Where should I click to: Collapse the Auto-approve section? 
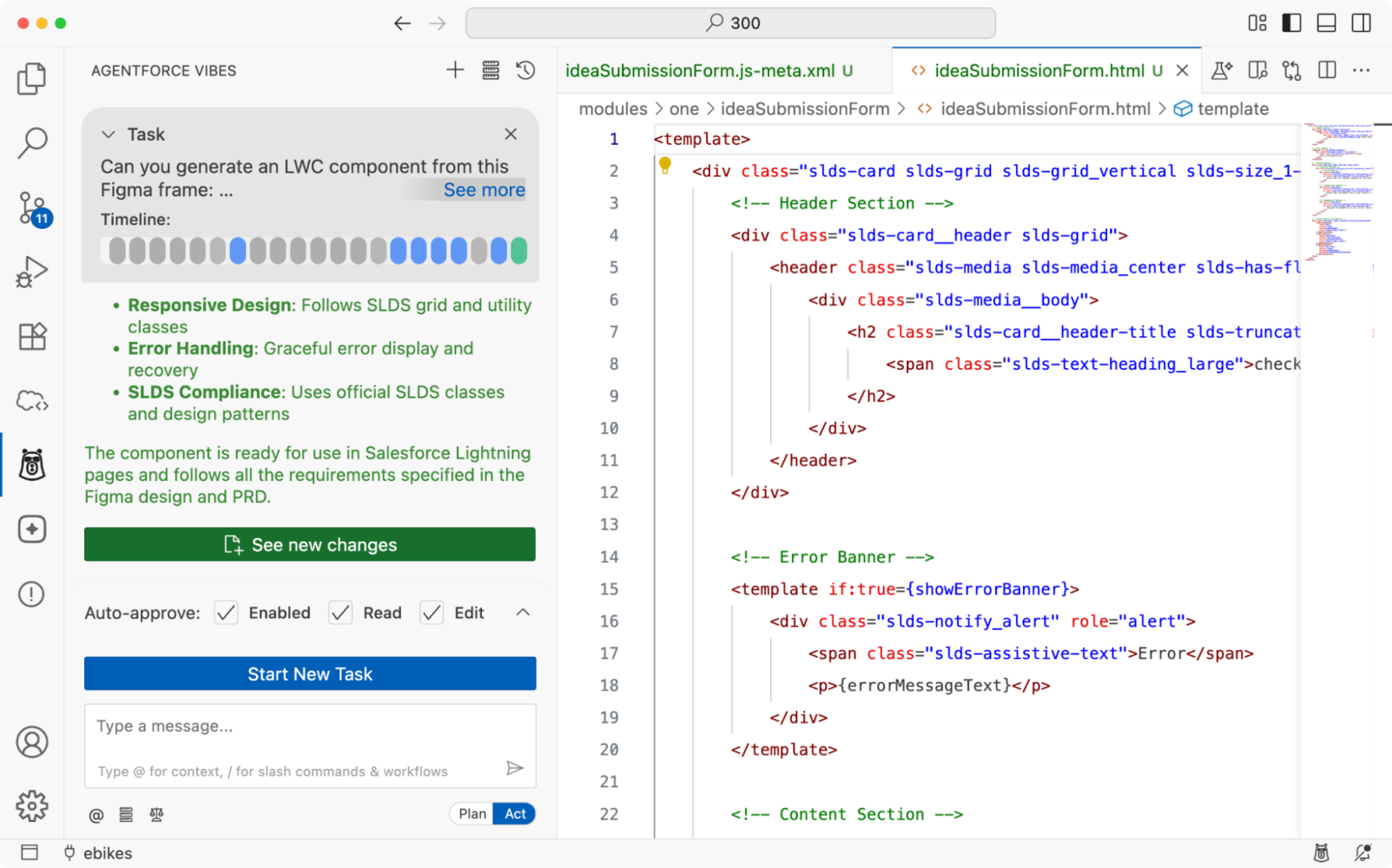pyautogui.click(x=523, y=612)
